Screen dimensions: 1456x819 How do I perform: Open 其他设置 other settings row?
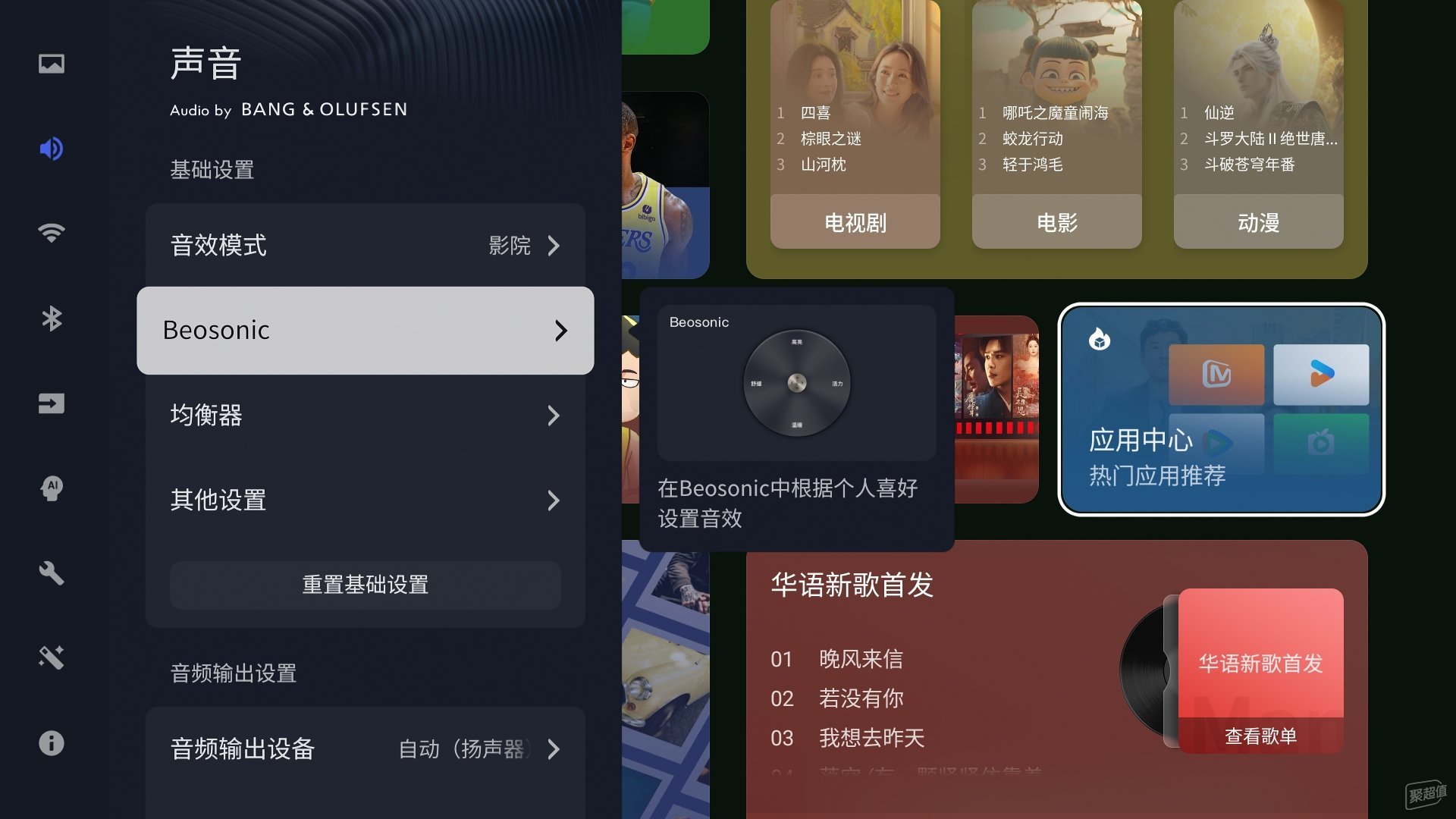pos(366,500)
